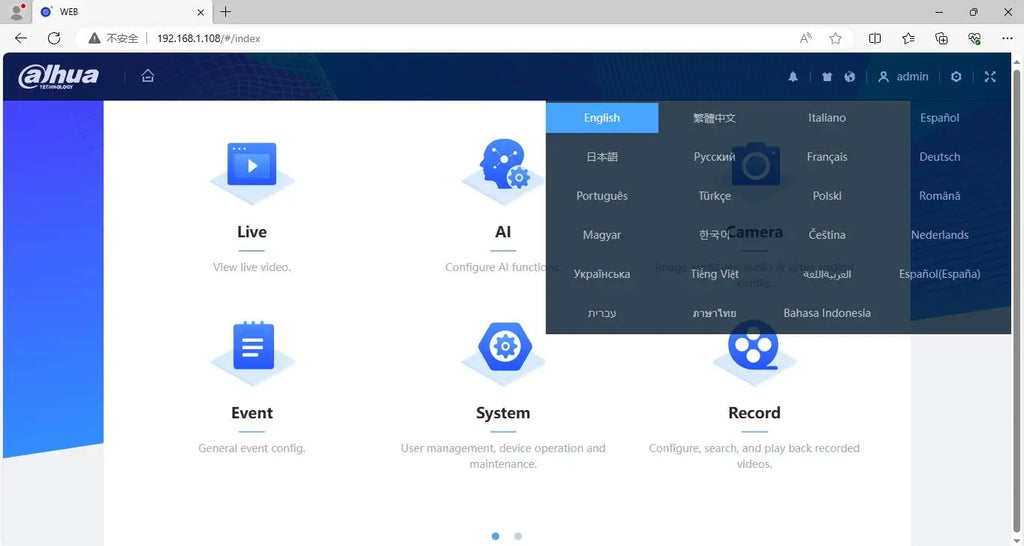Select English in the language list
This screenshot has height=546, width=1024.
602,118
